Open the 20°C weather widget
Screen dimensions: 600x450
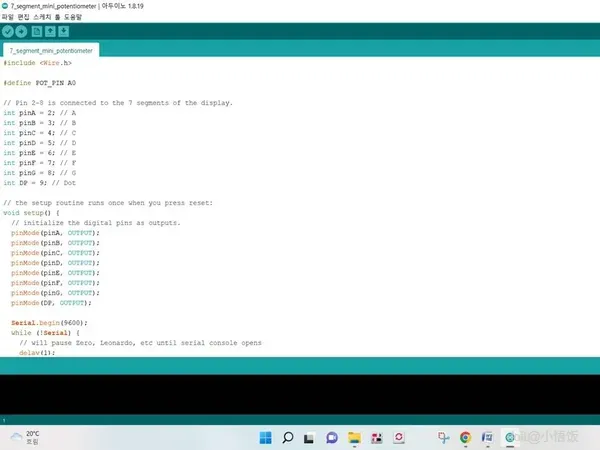pos(25,437)
